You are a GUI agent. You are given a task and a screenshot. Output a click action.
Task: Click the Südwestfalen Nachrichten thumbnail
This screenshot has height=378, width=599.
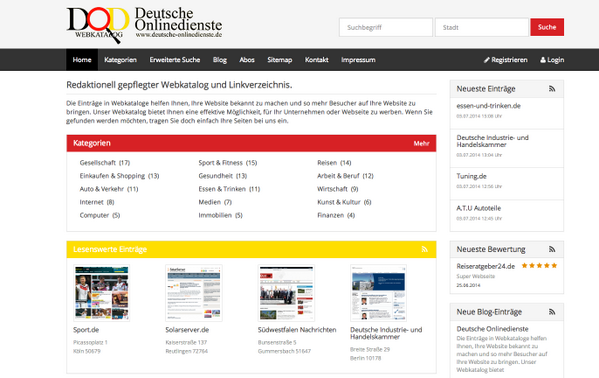(286, 293)
